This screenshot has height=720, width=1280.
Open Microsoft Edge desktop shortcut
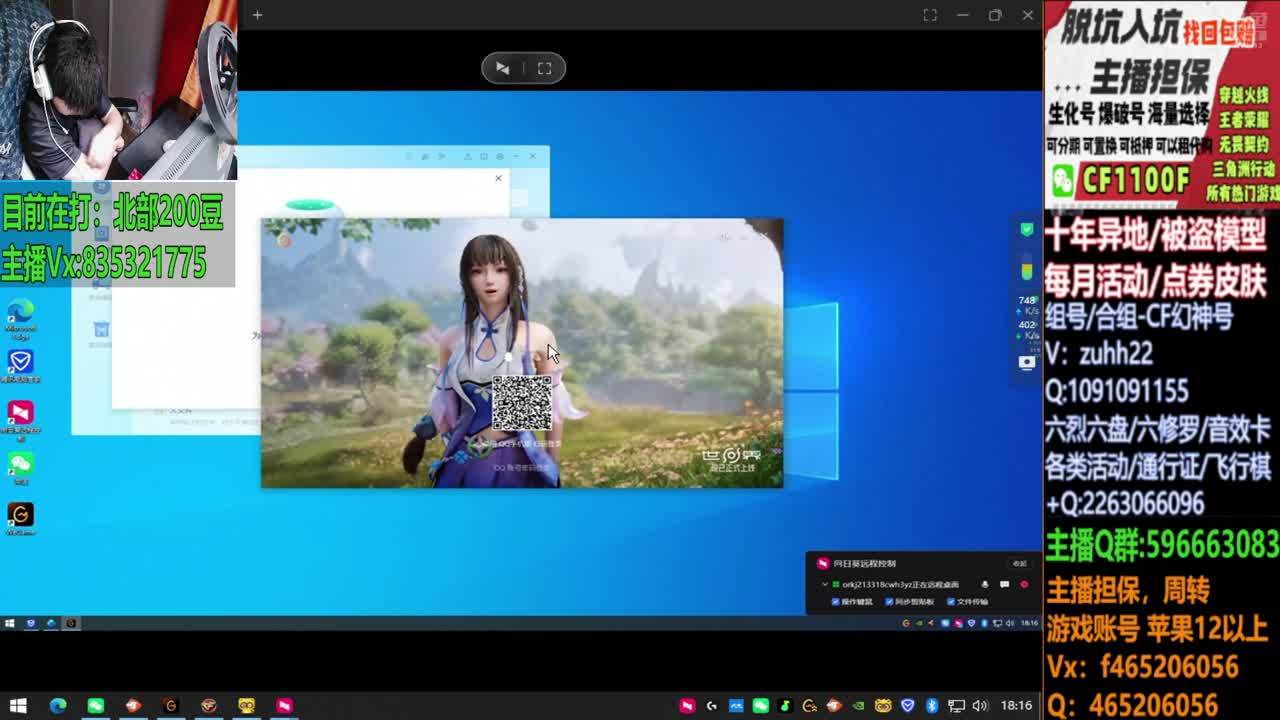coord(20,312)
